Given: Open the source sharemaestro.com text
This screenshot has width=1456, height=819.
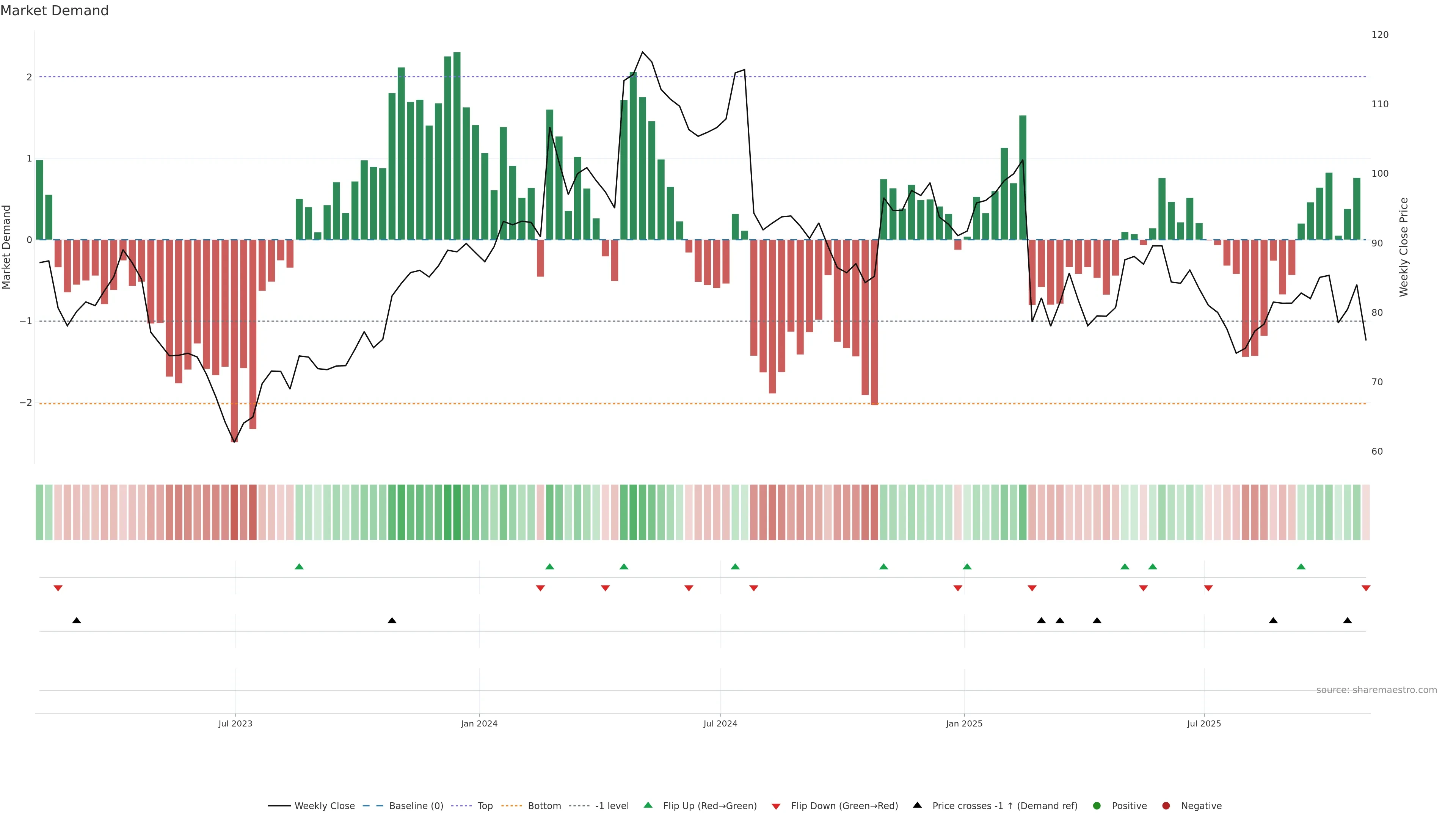Looking at the screenshot, I should (1376, 690).
